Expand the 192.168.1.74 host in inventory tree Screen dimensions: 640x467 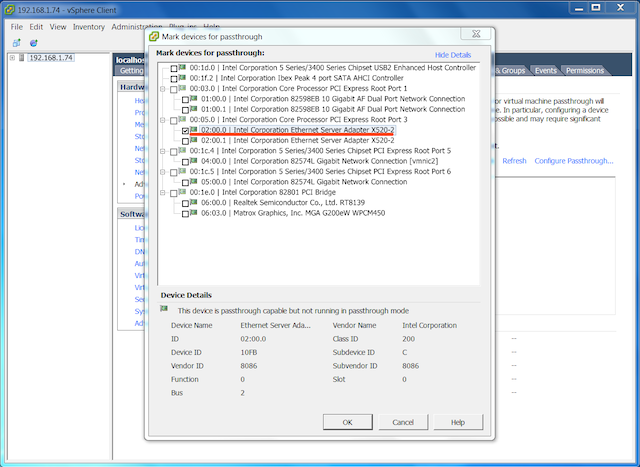(13, 58)
